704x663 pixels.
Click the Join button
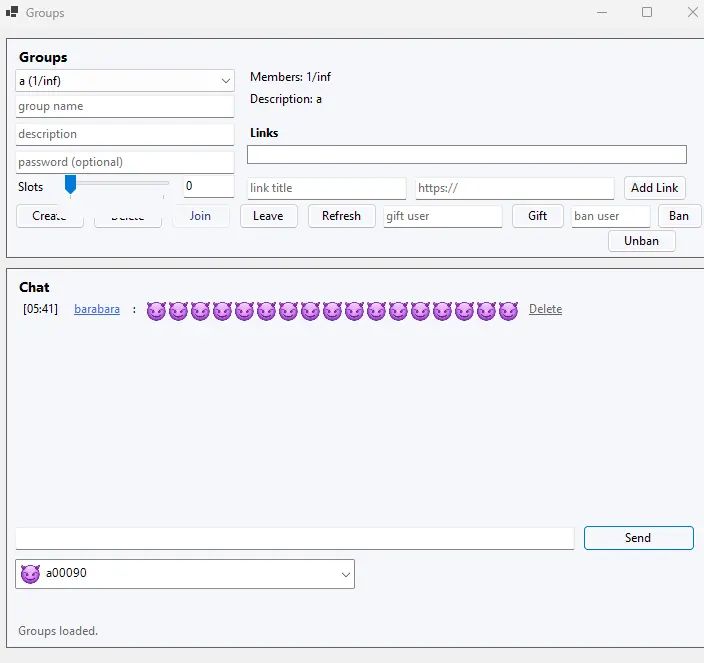pyautogui.click(x=200, y=216)
